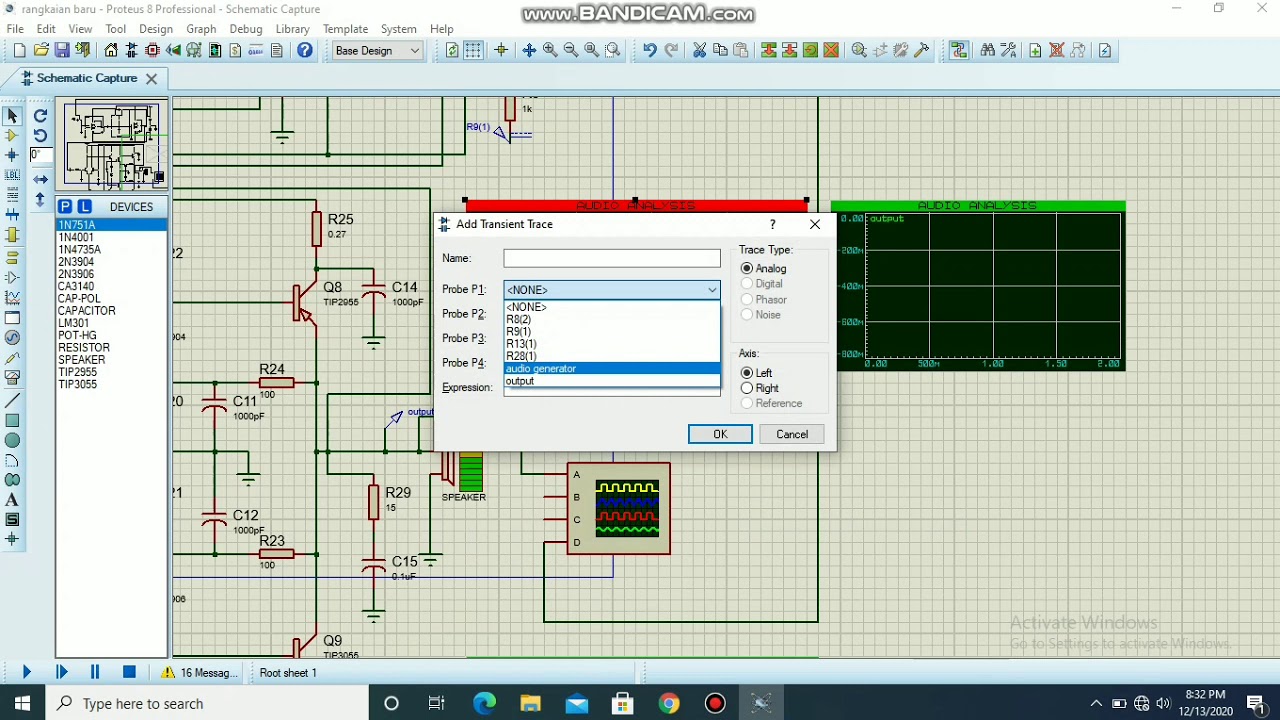Click the Pick devices P button
This screenshot has height=720, width=1280.
65,206
